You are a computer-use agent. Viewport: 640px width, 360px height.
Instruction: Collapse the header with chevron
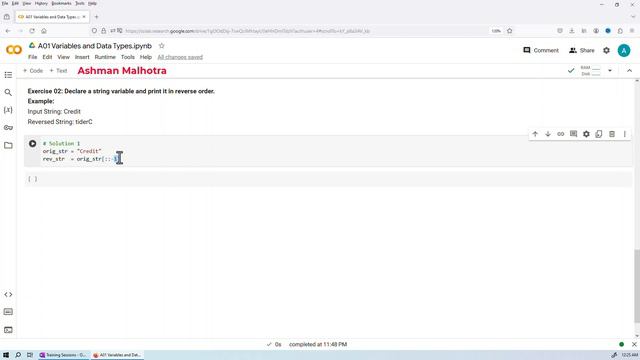click(x=629, y=71)
